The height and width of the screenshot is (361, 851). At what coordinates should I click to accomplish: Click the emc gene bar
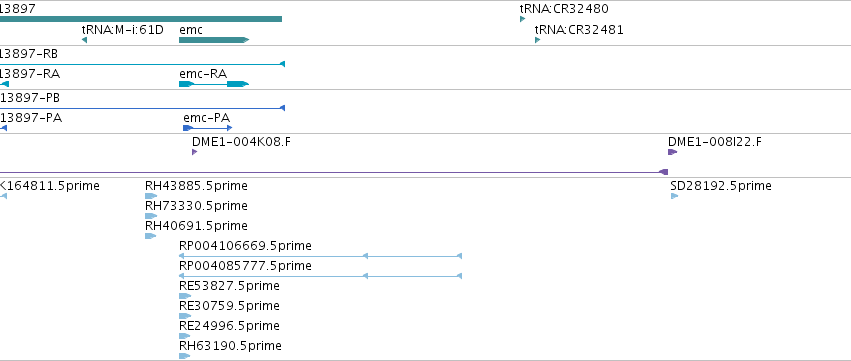click(214, 40)
